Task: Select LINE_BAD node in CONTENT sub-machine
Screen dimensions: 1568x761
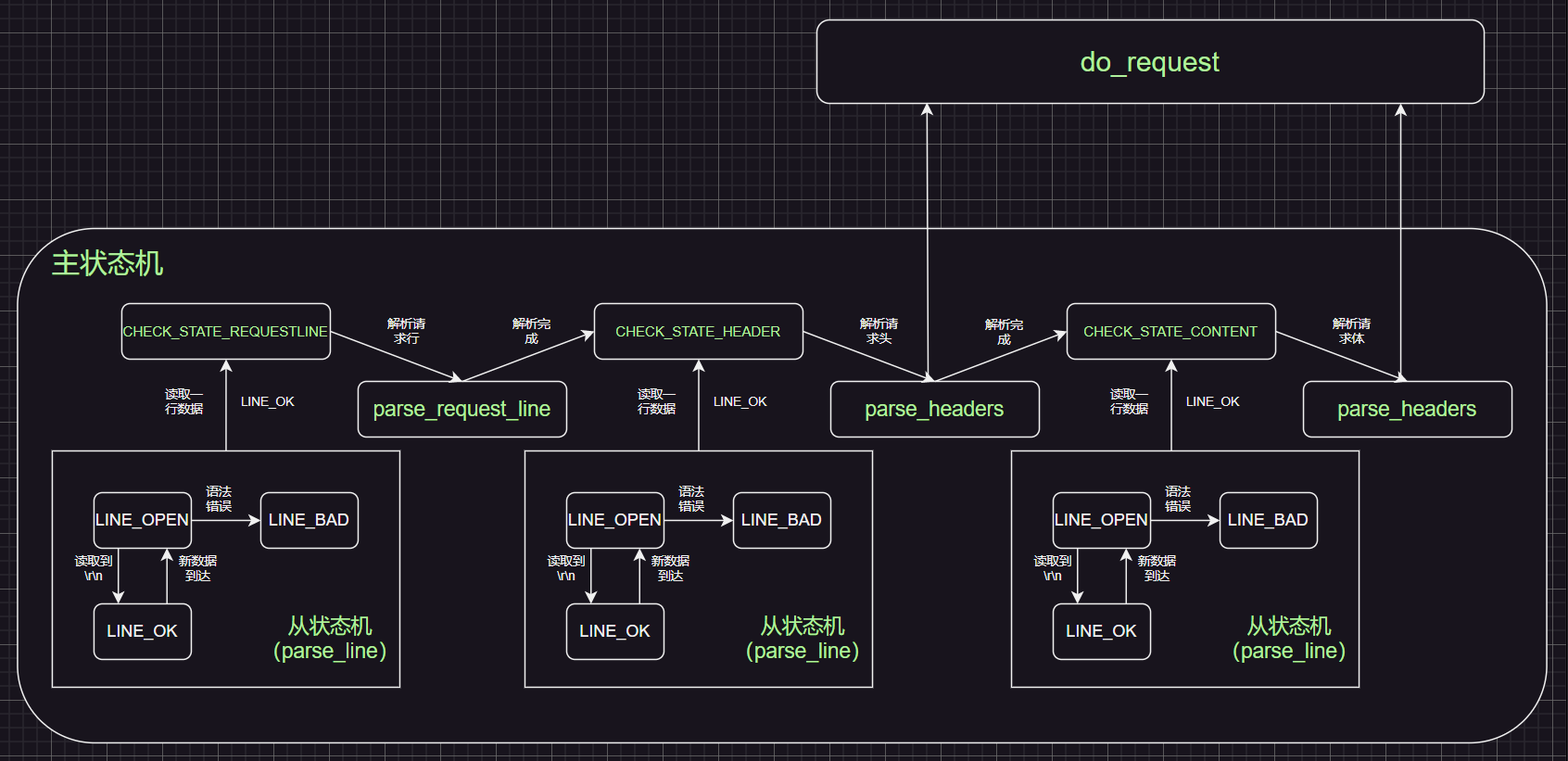Action: 1269,520
